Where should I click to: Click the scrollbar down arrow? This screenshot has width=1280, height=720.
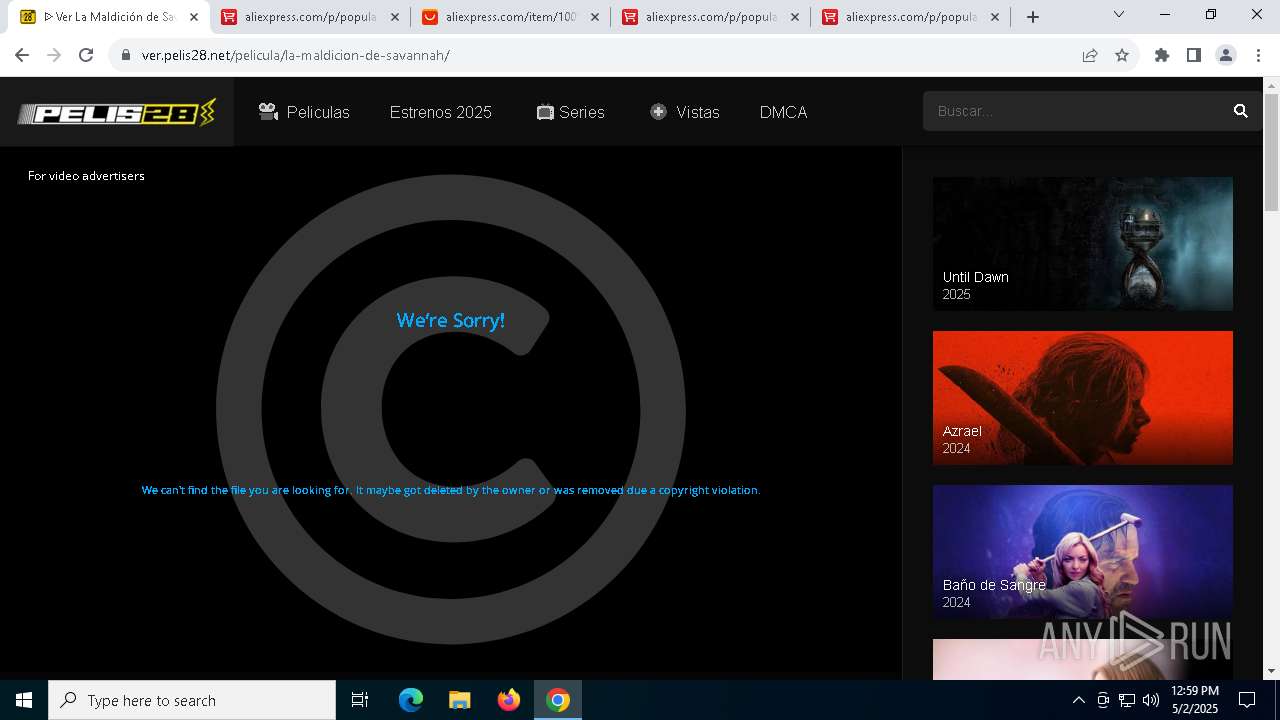pyautogui.click(x=1271, y=671)
